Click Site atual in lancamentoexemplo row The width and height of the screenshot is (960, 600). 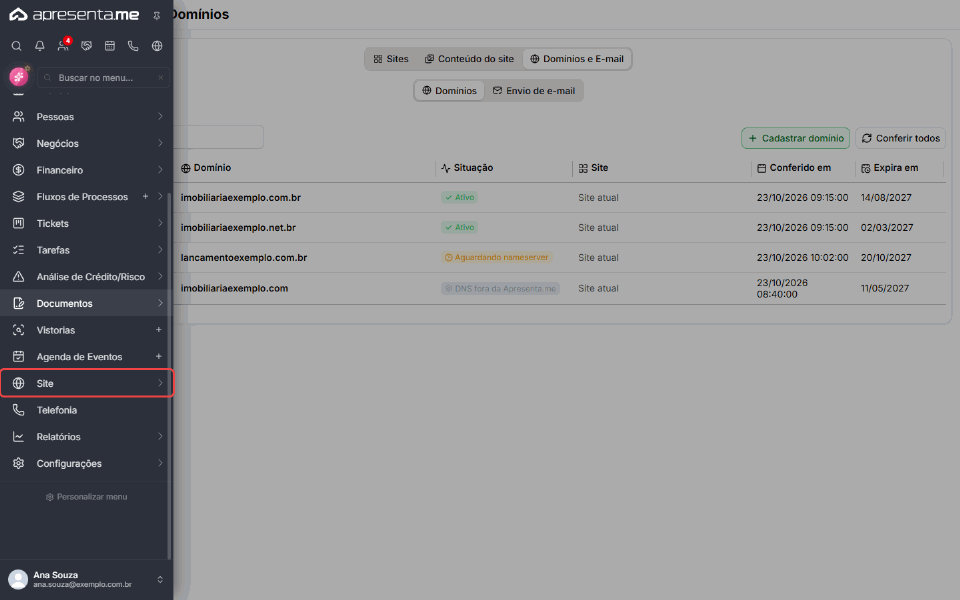(598, 258)
